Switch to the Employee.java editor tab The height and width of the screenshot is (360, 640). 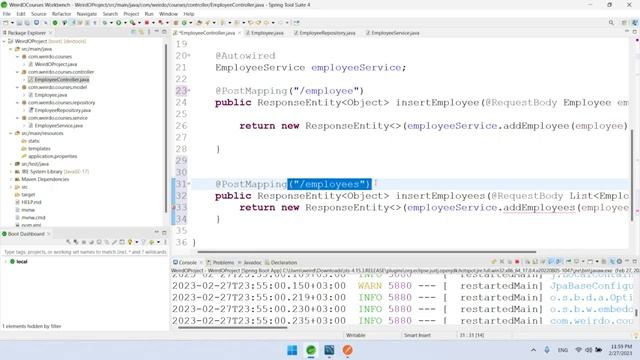264,33
